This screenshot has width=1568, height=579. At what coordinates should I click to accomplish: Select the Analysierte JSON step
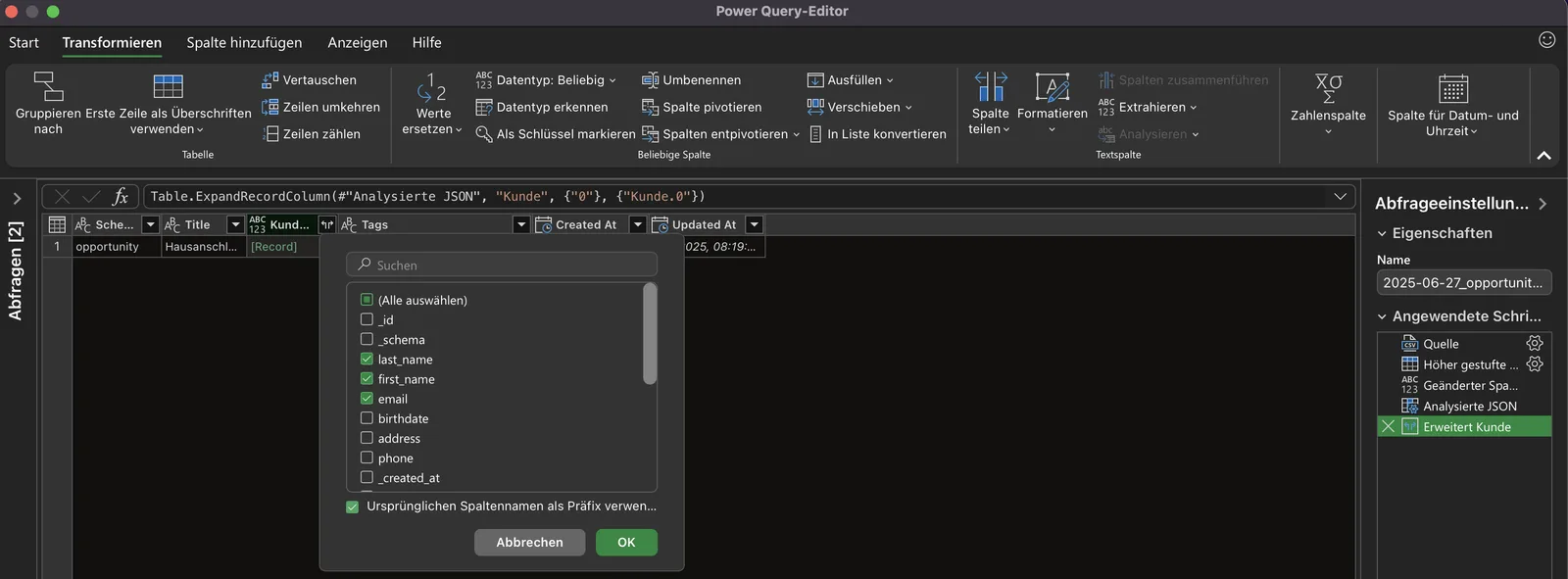pyautogui.click(x=1464, y=406)
